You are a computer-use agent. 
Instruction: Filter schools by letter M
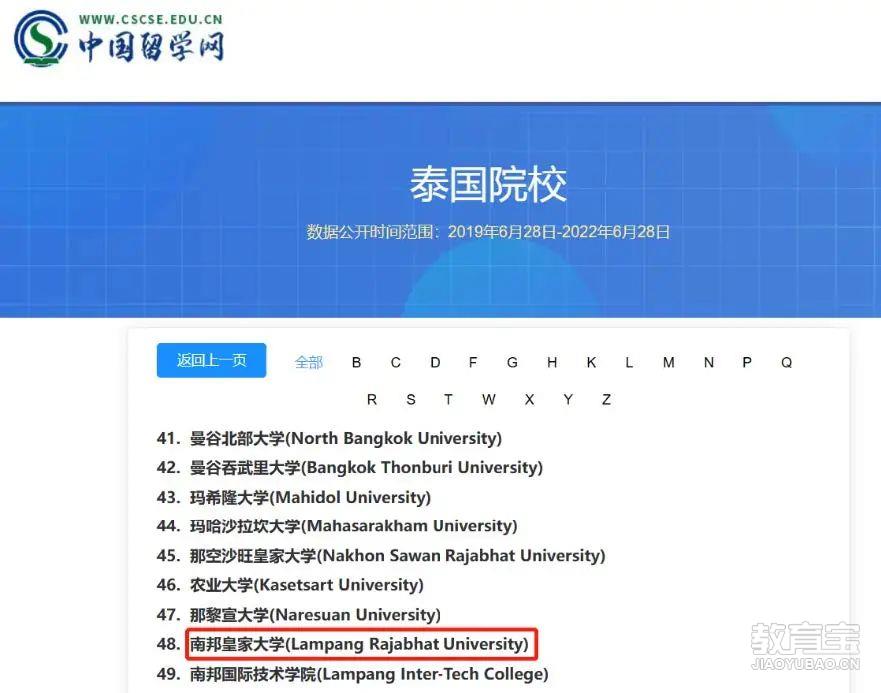pos(669,363)
